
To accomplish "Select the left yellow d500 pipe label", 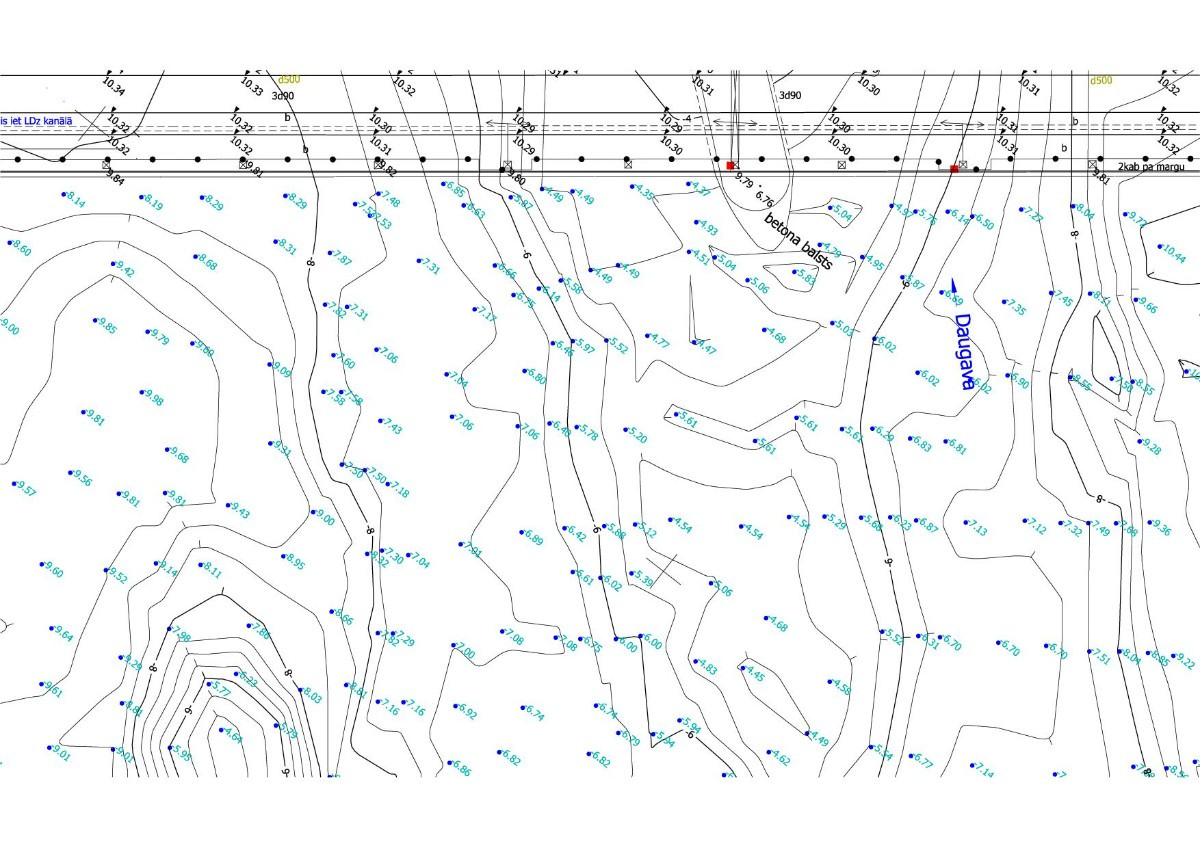I will click(x=290, y=80).
